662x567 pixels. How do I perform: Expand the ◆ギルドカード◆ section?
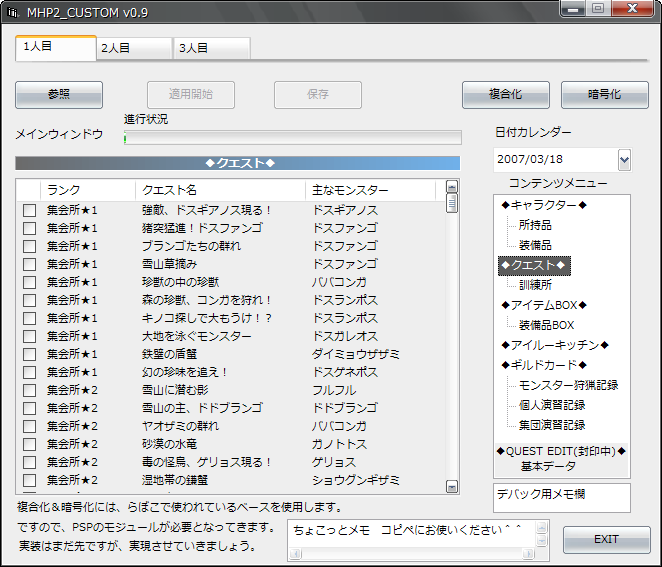tap(548, 365)
